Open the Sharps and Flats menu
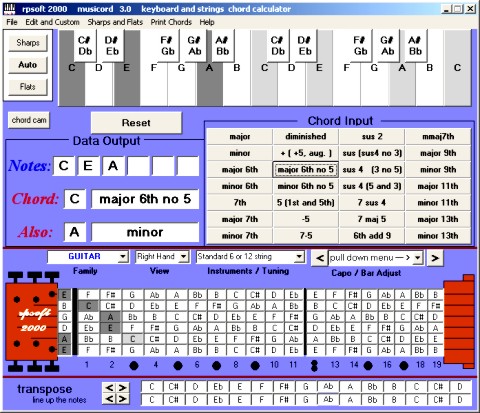The image size is (480, 413). pyautogui.click(x=115, y=22)
